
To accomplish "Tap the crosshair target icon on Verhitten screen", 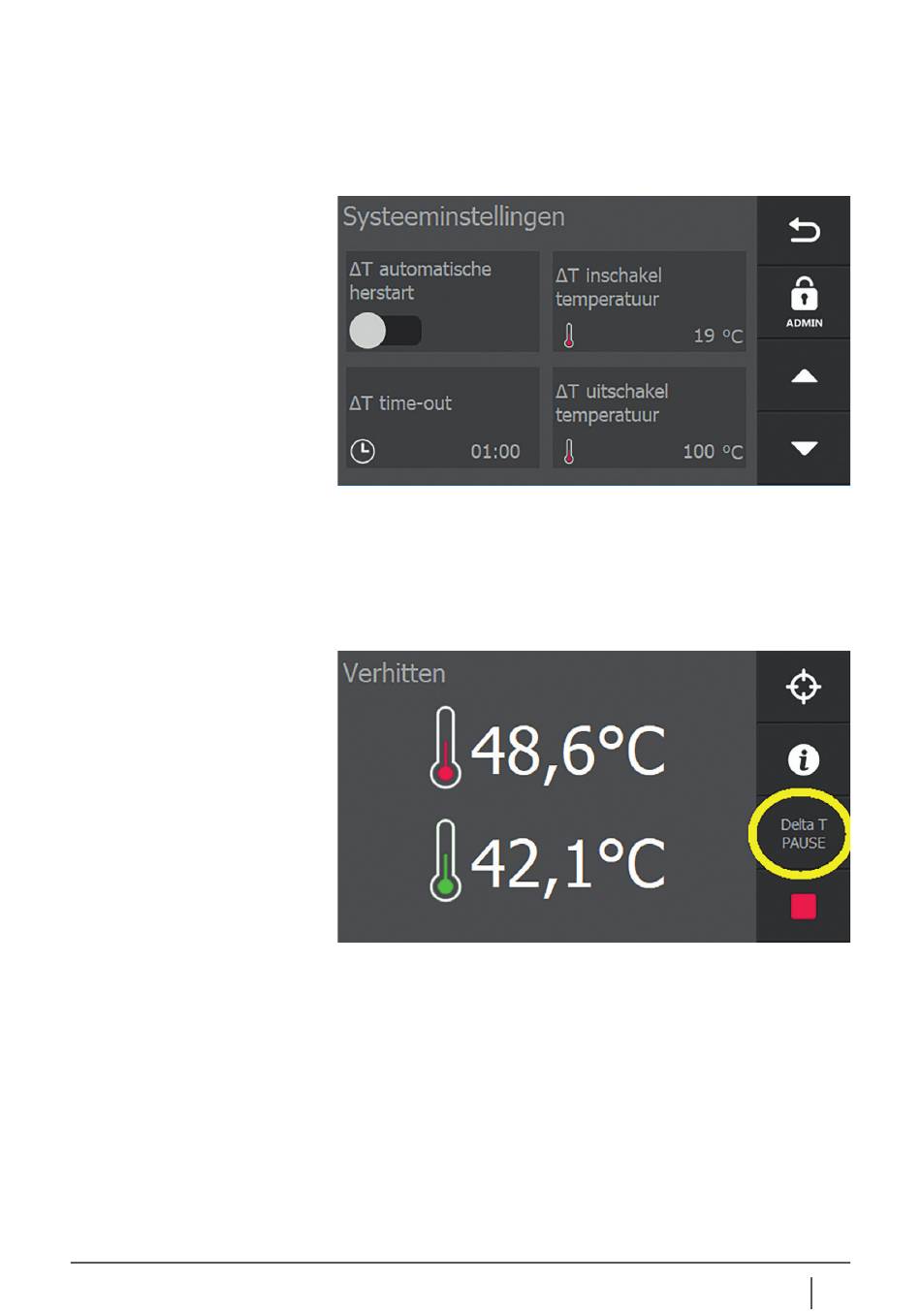I will coord(804,687).
